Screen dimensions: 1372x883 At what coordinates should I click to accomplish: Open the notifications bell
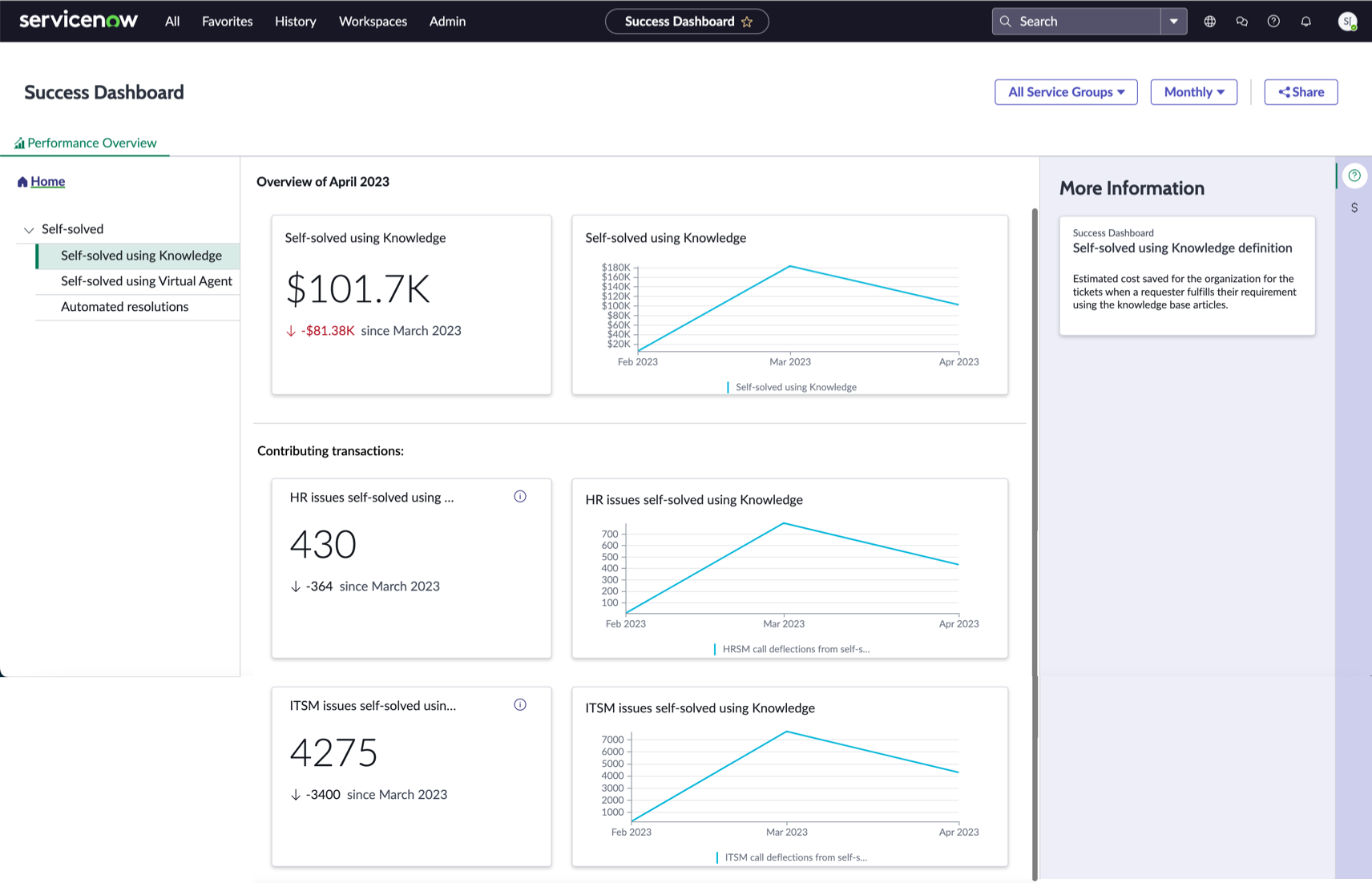click(x=1306, y=22)
